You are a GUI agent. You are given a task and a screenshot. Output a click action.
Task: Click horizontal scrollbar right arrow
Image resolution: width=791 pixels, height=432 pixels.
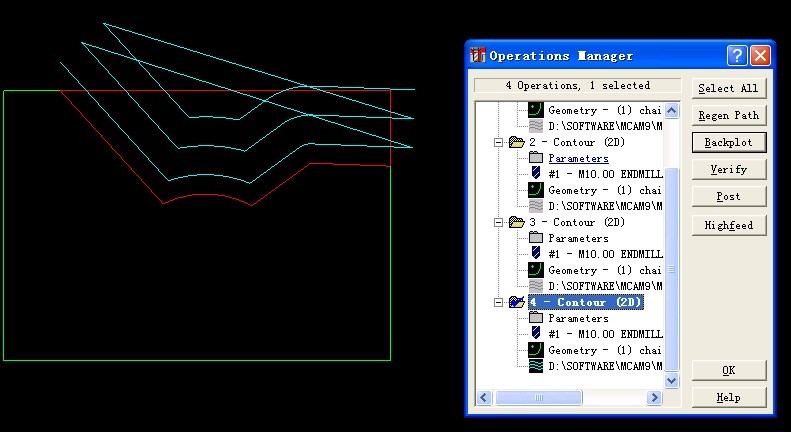[655, 398]
